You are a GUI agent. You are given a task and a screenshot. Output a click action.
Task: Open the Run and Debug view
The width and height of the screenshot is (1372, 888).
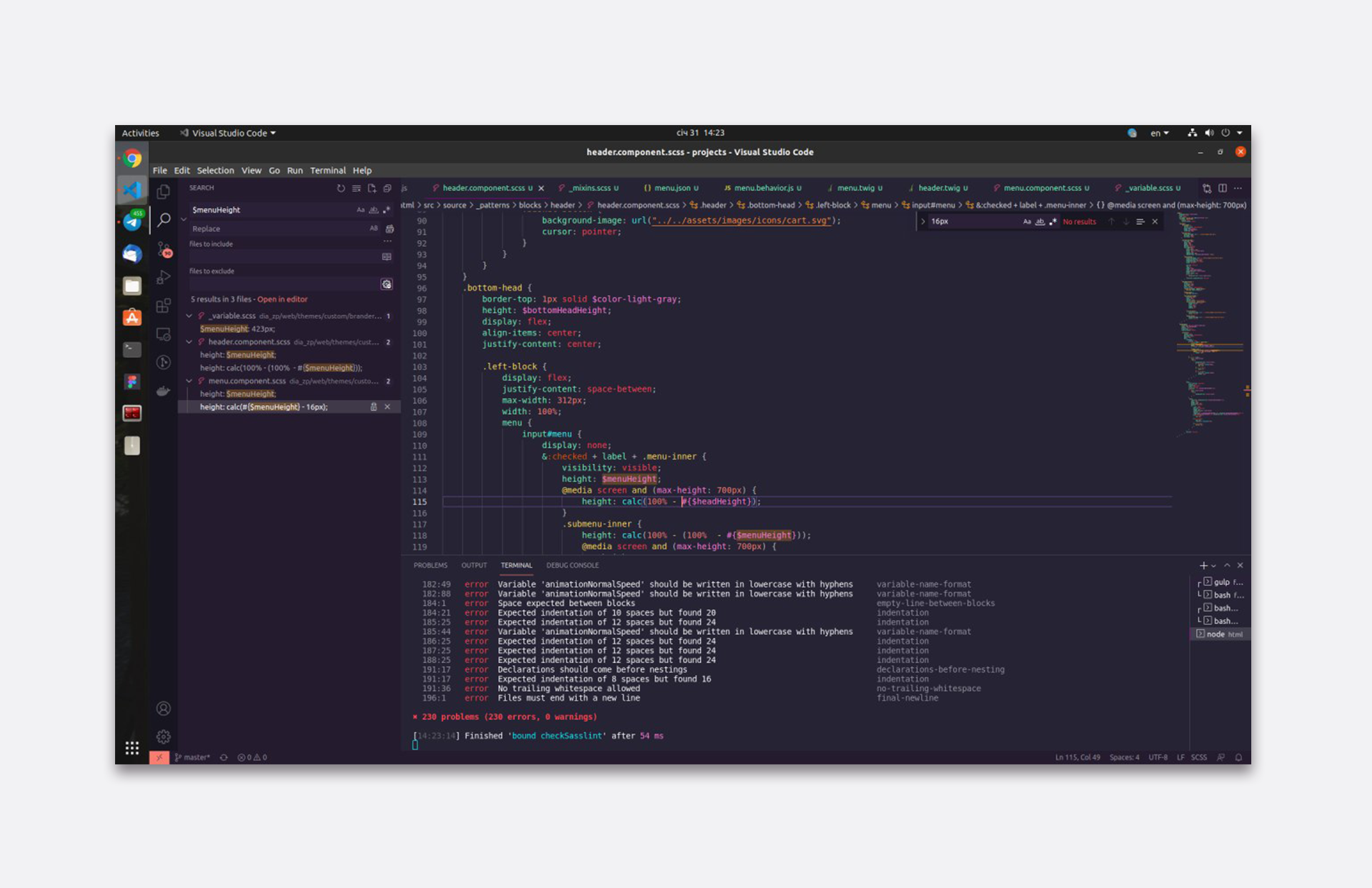click(x=164, y=277)
